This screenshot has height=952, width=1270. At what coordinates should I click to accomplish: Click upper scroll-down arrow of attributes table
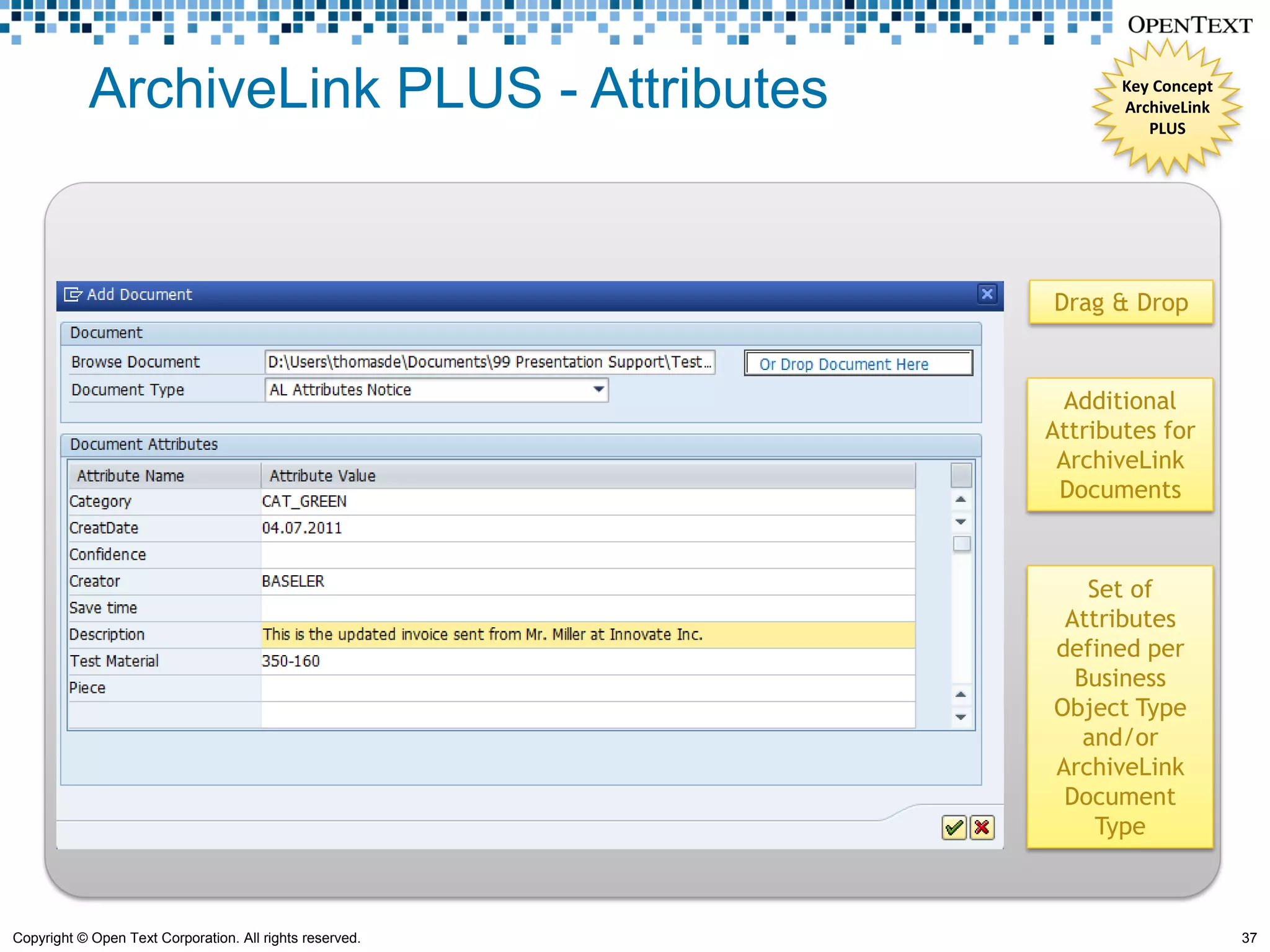[x=961, y=522]
